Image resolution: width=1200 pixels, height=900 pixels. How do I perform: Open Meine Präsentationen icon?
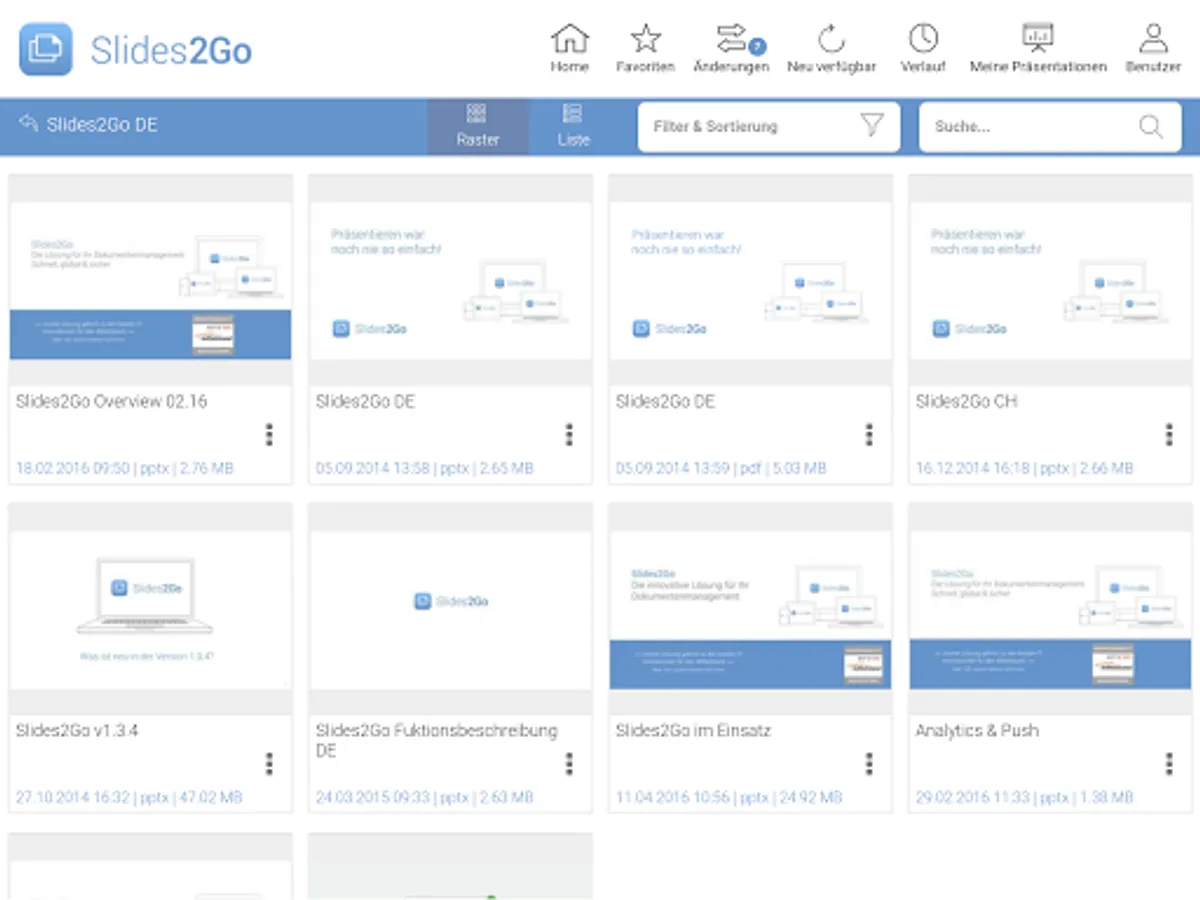click(1037, 39)
